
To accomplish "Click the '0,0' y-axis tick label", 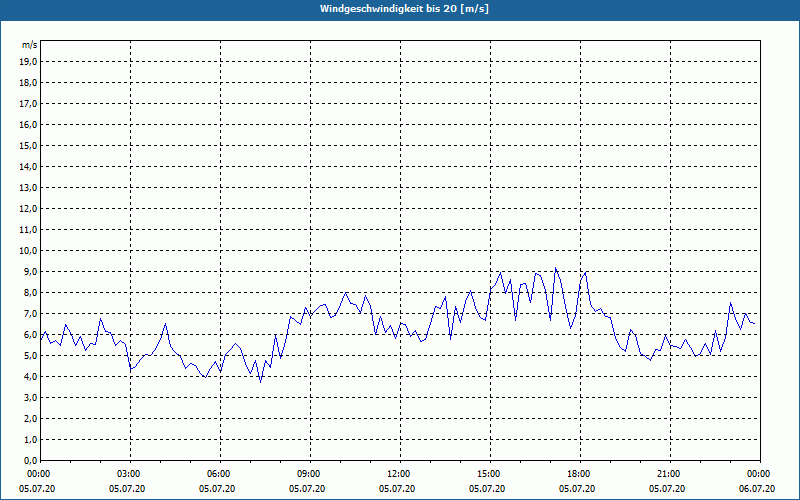I will point(30,460).
